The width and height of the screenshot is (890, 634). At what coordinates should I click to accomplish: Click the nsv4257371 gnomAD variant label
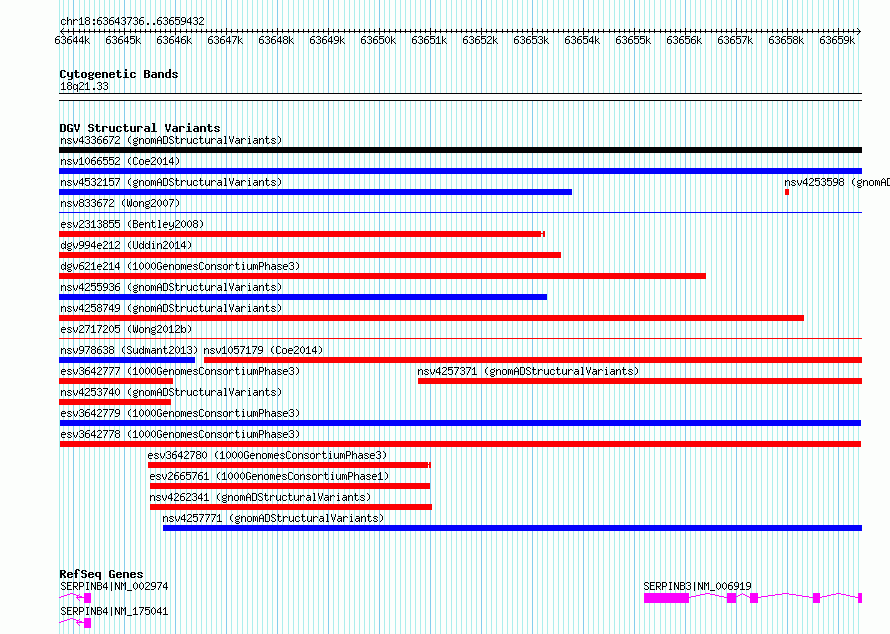pyautogui.click(x=528, y=371)
